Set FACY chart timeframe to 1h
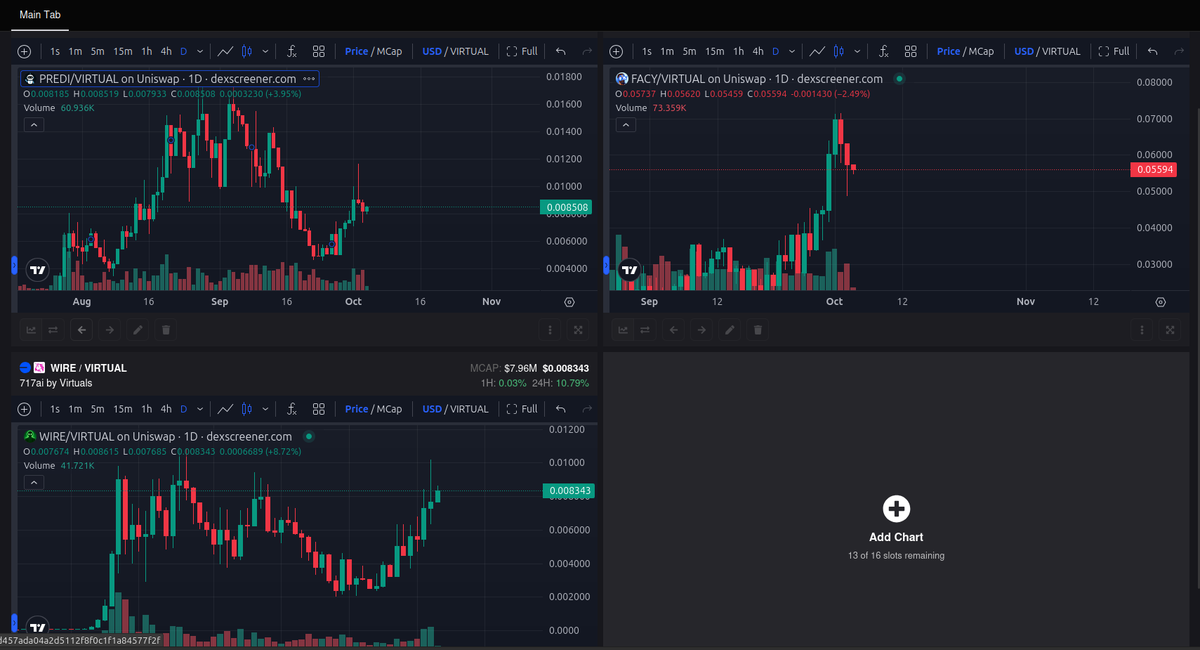Image resolution: width=1200 pixels, height=650 pixels. click(738, 51)
